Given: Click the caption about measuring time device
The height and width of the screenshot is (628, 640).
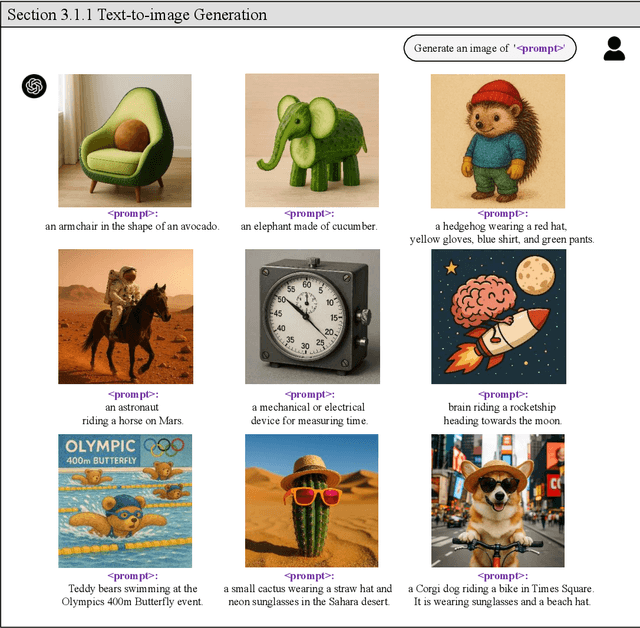Looking at the screenshot, I should pos(310,414).
